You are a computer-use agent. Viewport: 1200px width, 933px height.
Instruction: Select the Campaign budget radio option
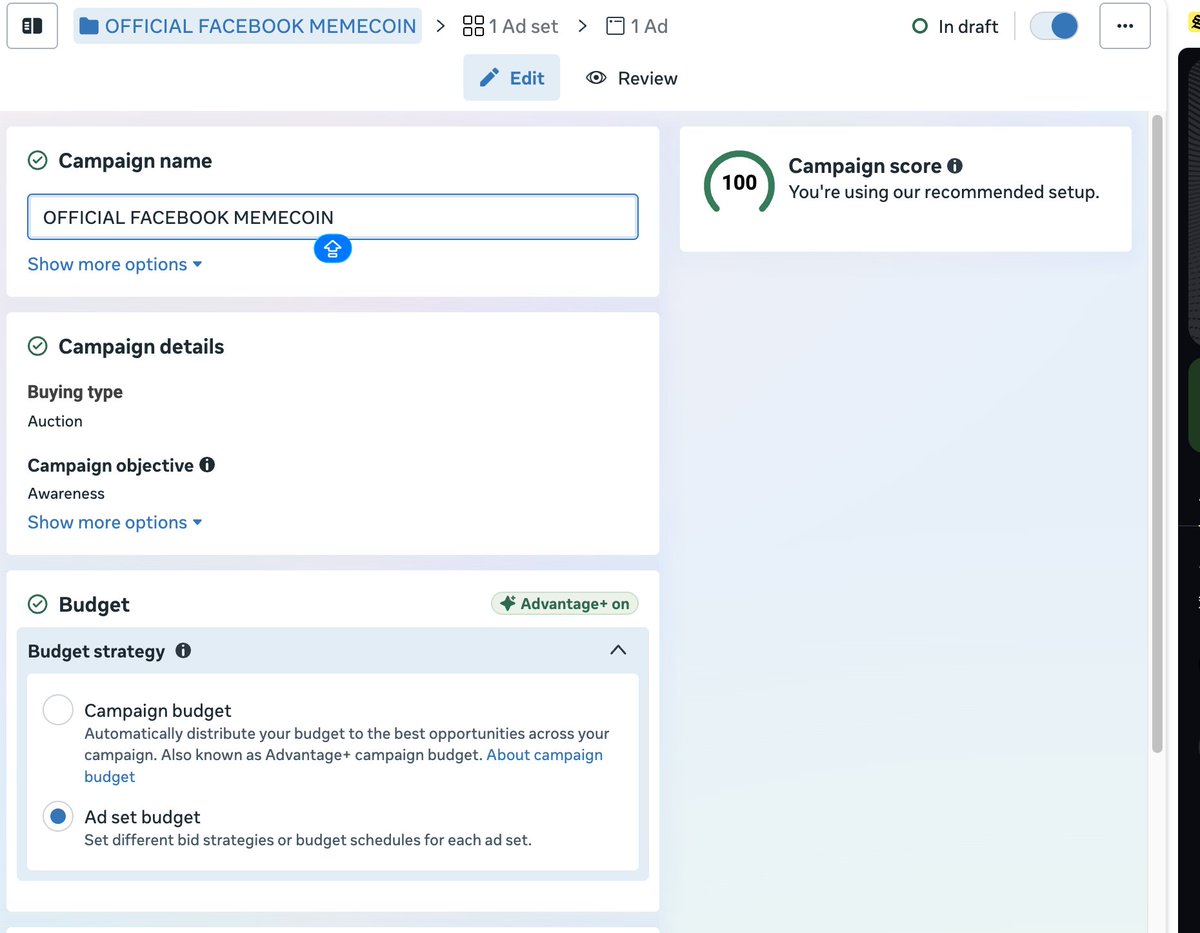(x=58, y=710)
